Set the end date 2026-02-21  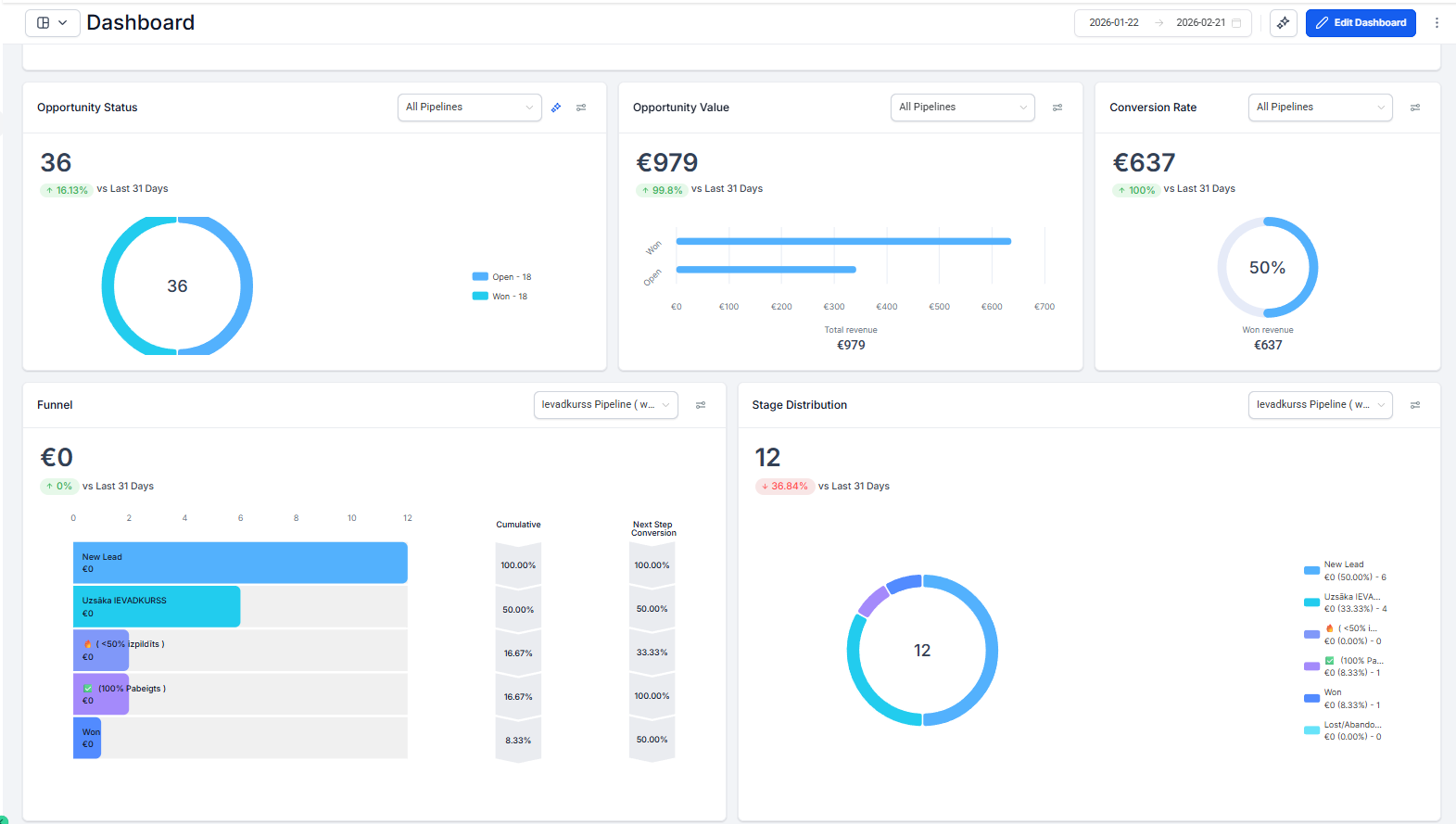[x=1200, y=22]
